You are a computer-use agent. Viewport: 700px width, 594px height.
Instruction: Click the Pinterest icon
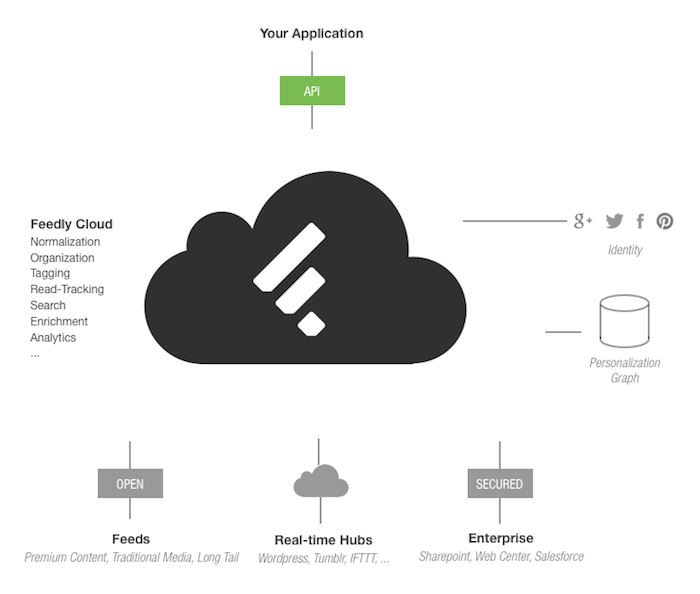click(x=665, y=221)
